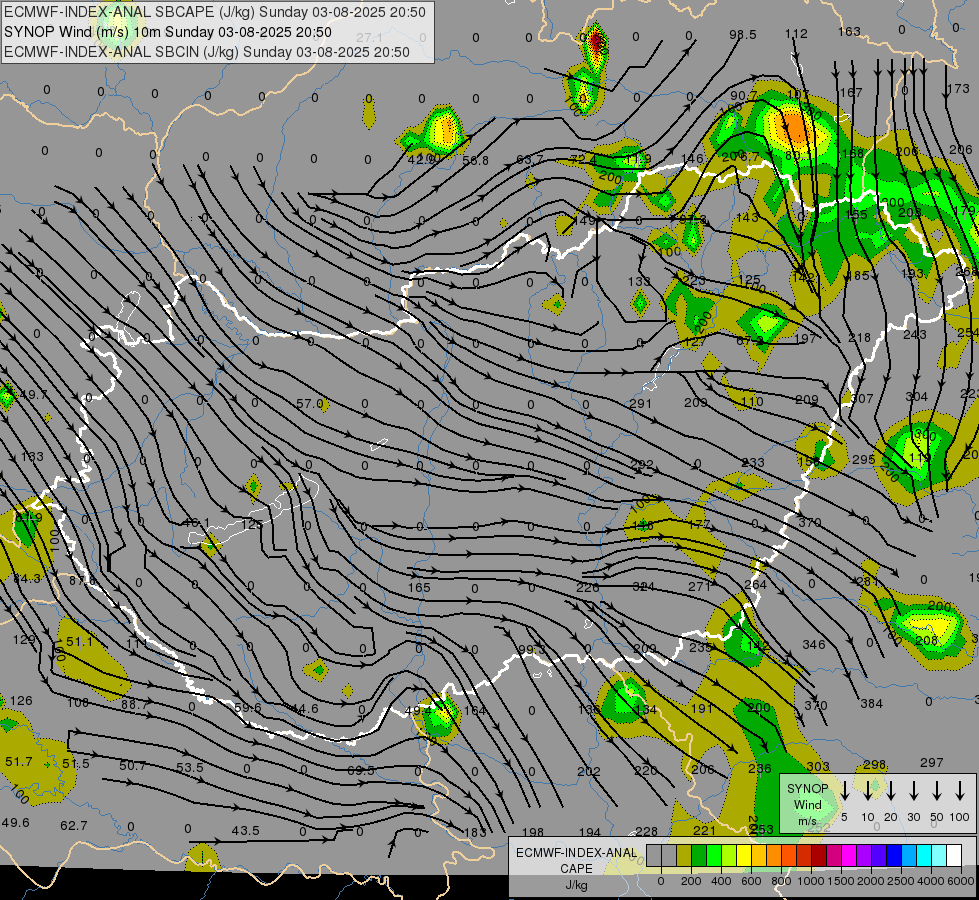Viewport: 979px width, 900px height.
Task: Click the SBCIN header line
Action: point(207,52)
